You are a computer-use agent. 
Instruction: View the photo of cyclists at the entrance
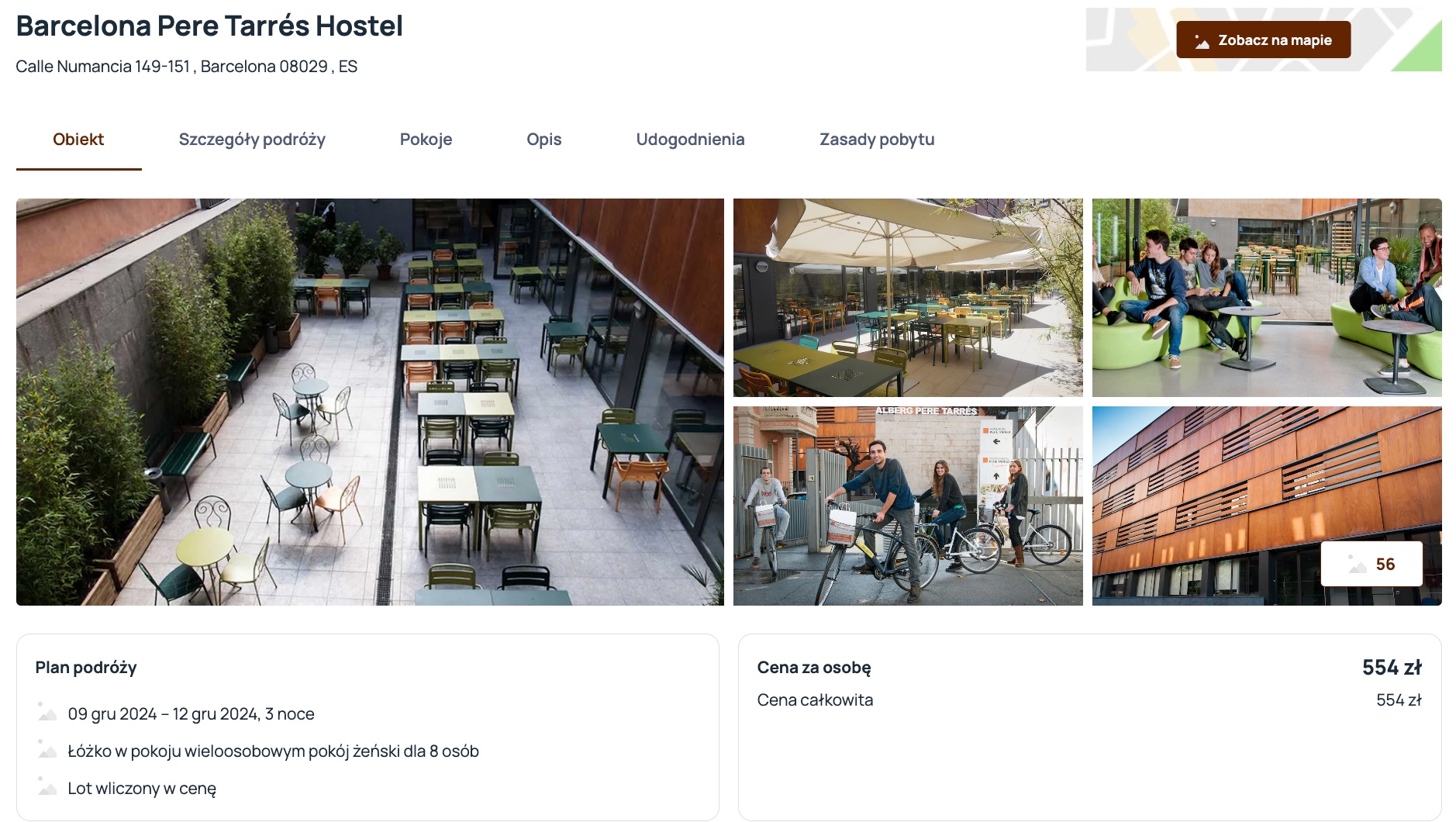(908, 506)
